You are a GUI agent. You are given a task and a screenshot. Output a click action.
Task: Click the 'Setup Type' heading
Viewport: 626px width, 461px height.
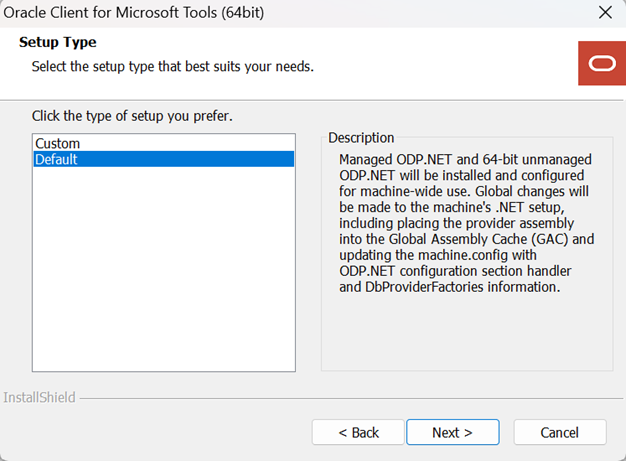tap(58, 42)
